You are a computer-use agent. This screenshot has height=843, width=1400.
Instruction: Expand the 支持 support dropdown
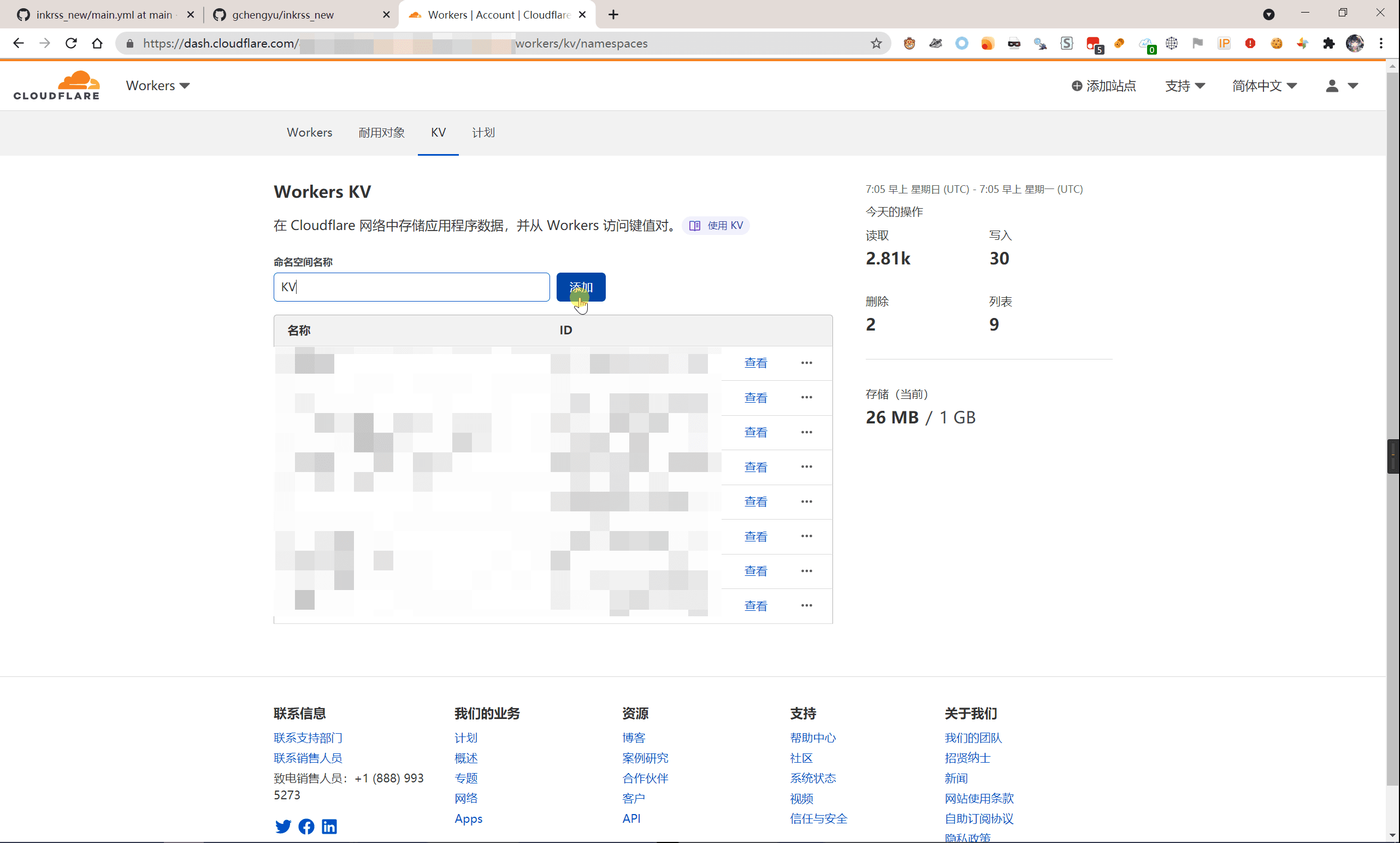point(1185,85)
